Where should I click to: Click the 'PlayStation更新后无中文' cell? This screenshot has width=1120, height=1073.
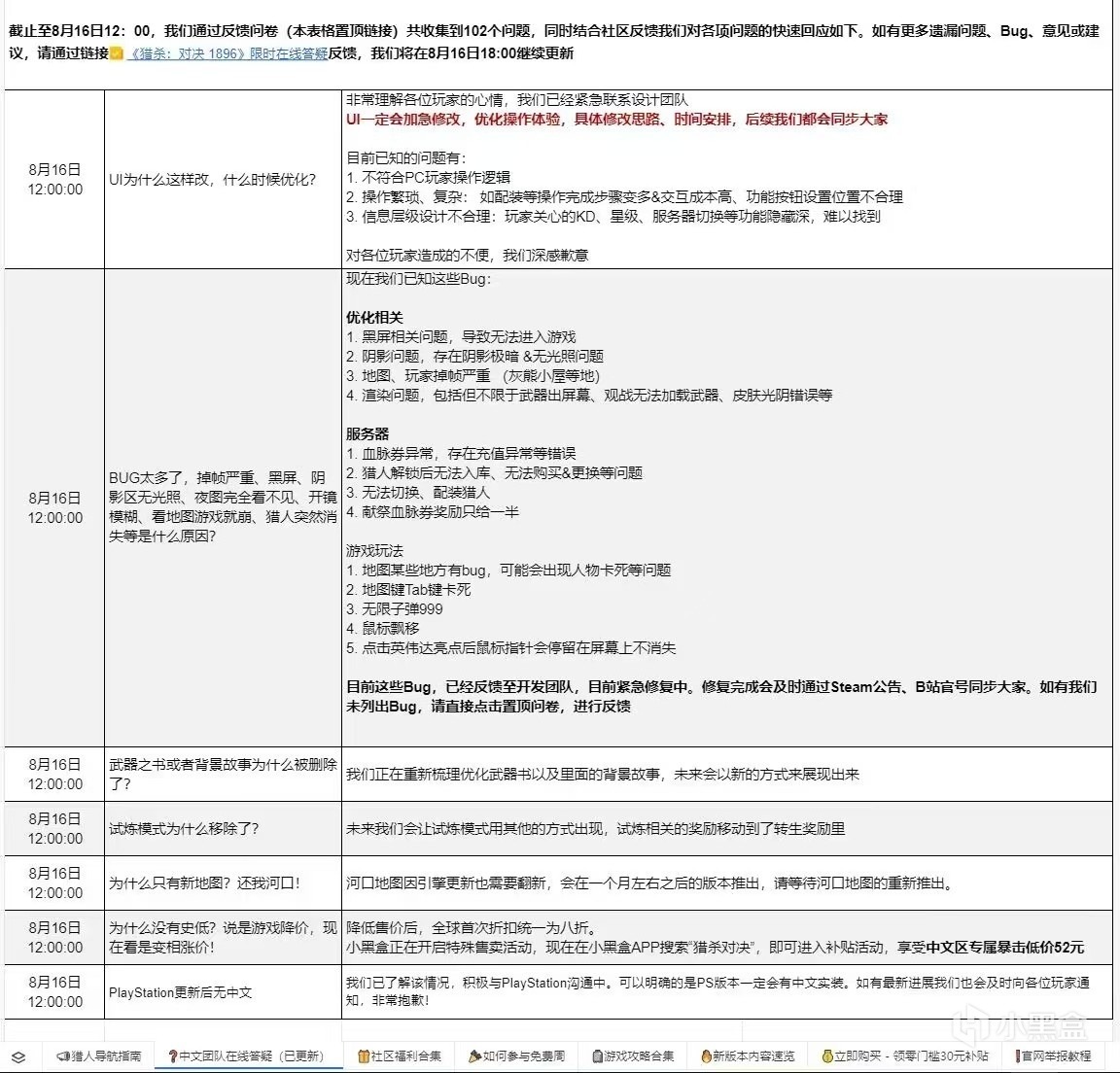point(223,992)
